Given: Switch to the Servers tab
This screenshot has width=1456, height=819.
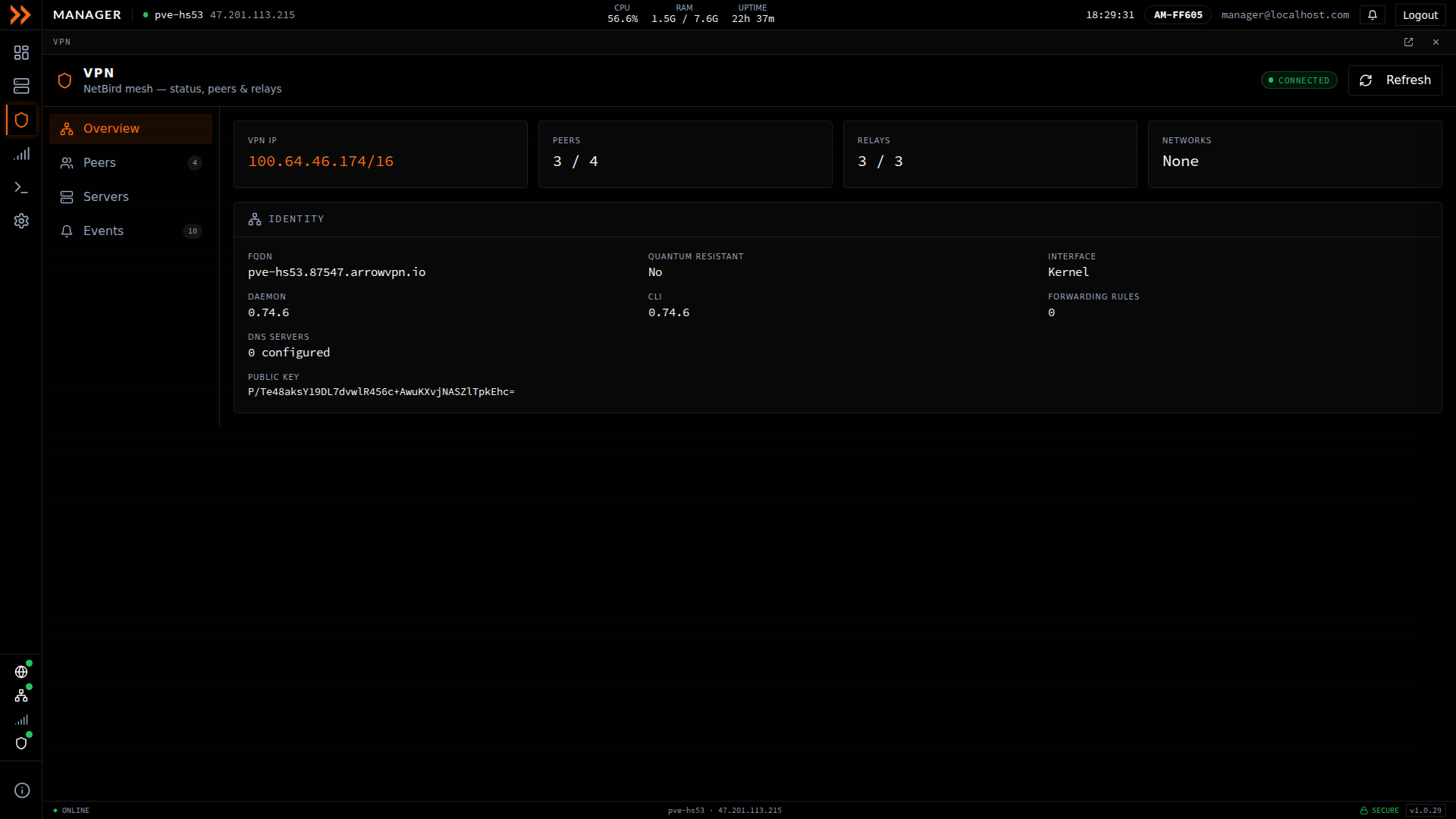Looking at the screenshot, I should (130, 197).
